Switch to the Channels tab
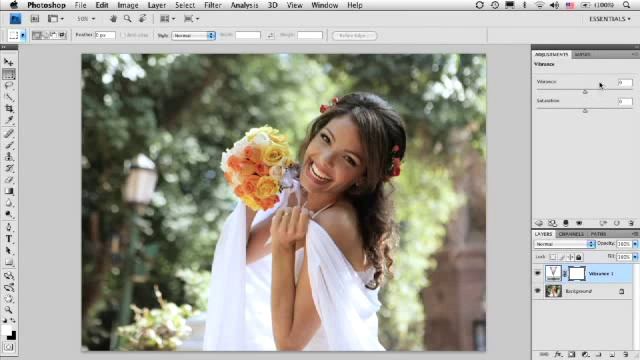The height and width of the screenshot is (360, 640). (571, 234)
